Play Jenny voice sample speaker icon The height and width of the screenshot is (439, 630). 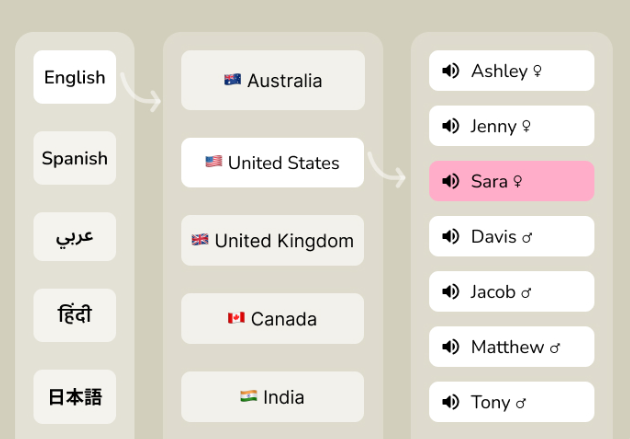tap(450, 126)
